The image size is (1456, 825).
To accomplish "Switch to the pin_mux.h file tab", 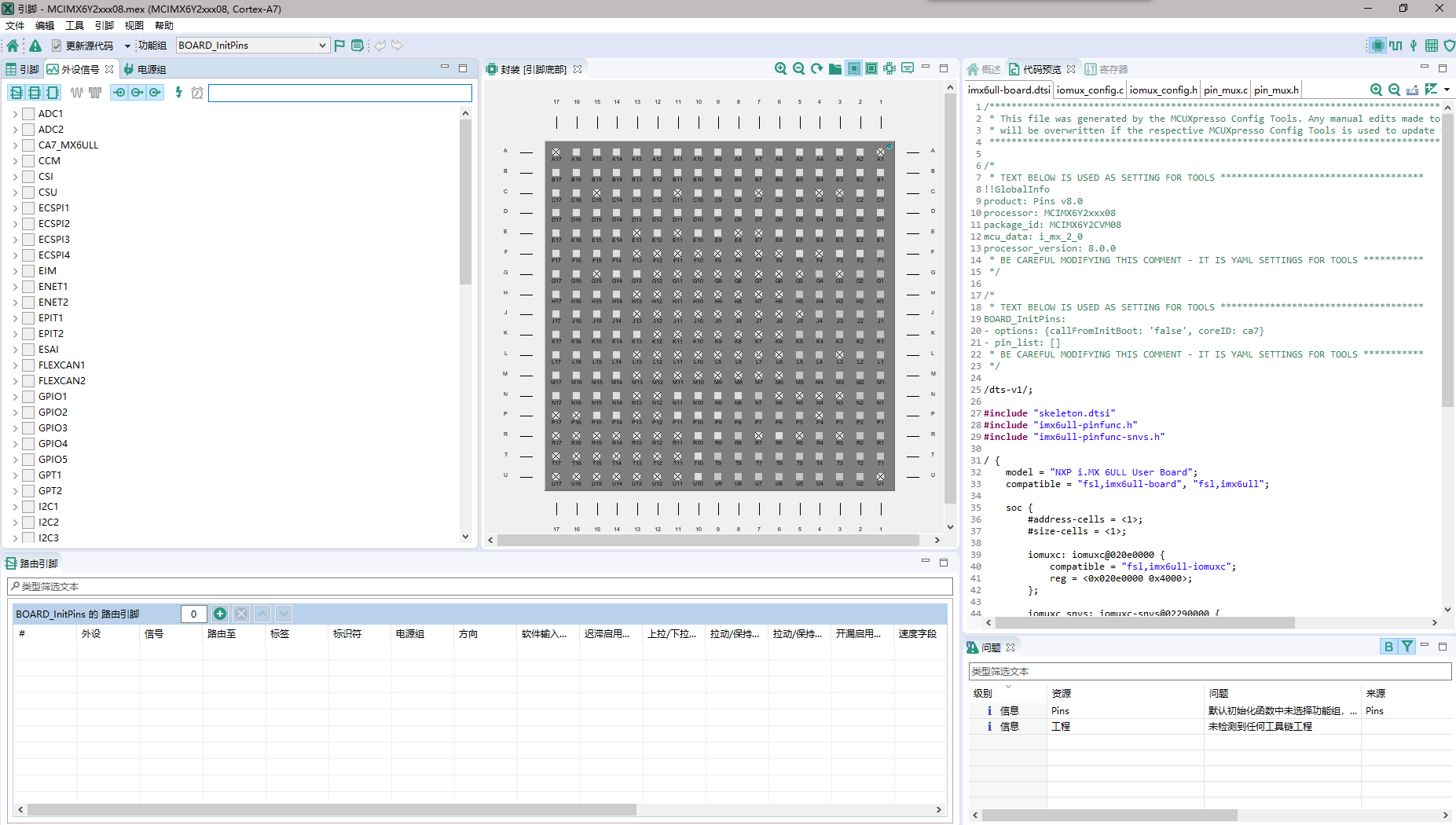I will pyautogui.click(x=1276, y=90).
